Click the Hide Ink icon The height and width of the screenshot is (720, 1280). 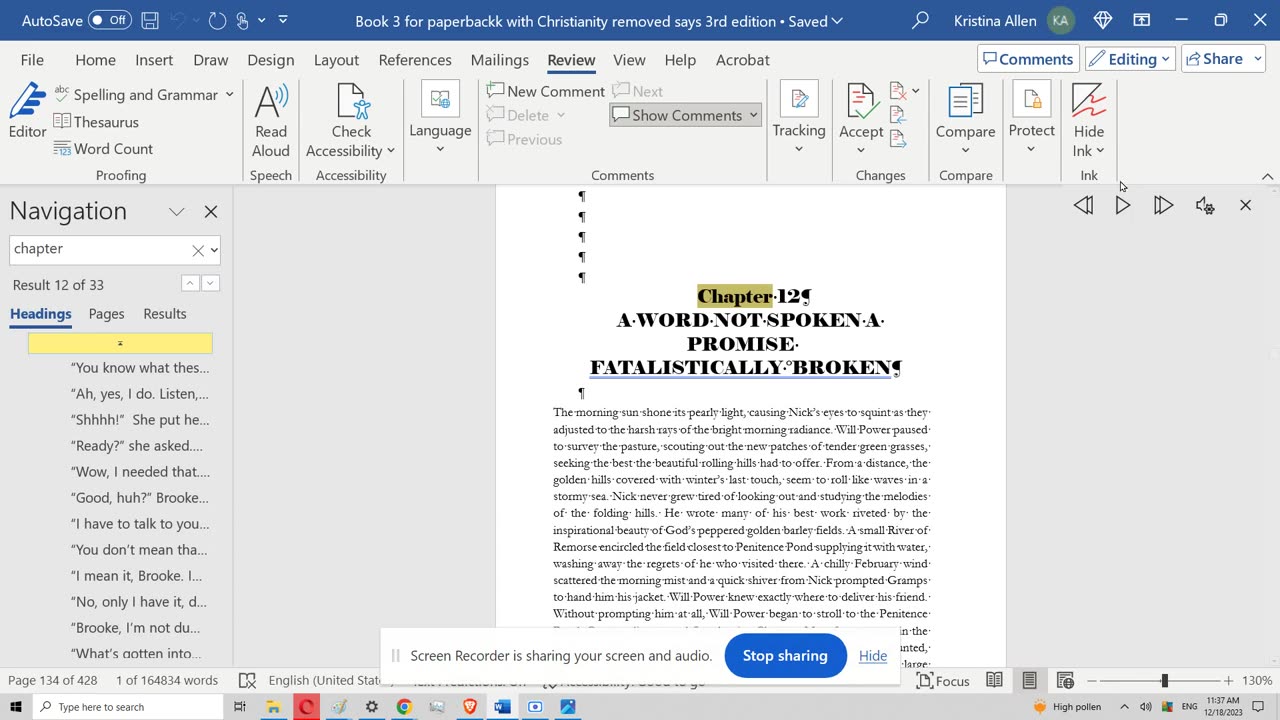pos(1089,102)
